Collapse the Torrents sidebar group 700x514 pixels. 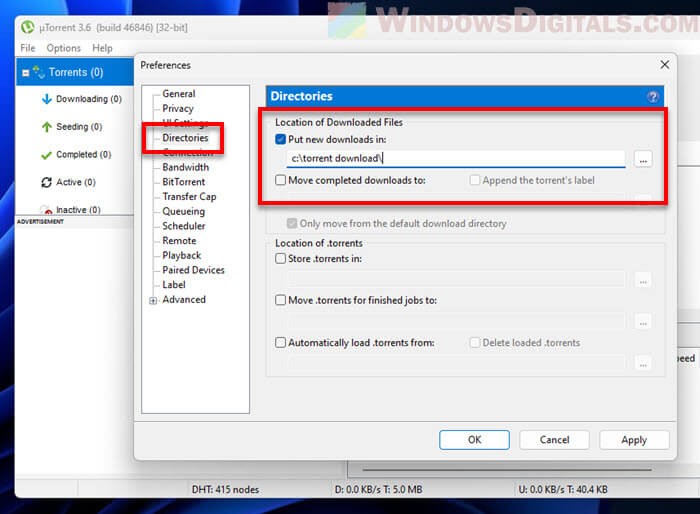[26, 72]
